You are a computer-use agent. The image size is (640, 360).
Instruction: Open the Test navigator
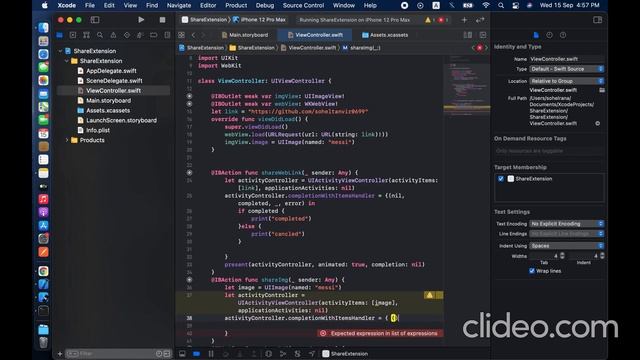[x=127, y=35]
